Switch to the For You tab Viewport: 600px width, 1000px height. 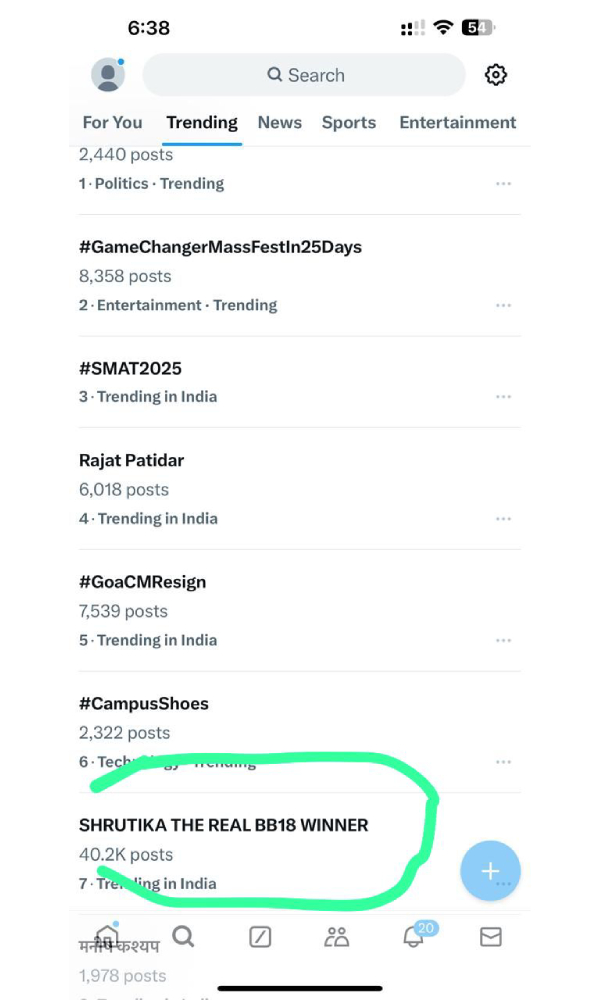112,123
